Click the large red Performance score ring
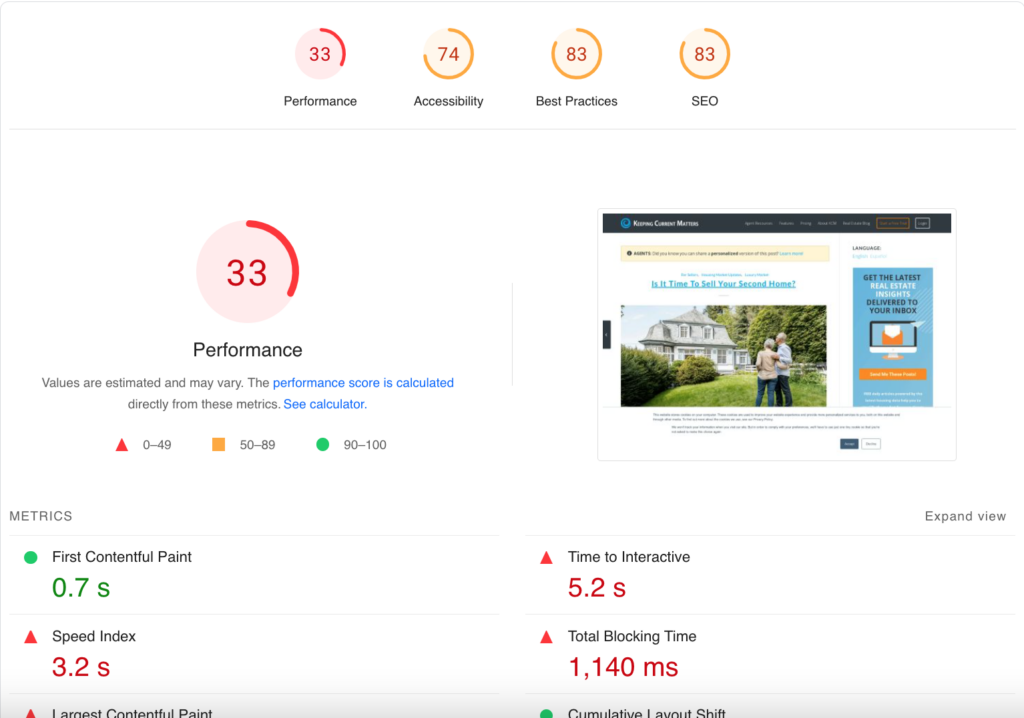The width and height of the screenshot is (1024, 718). [247, 271]
